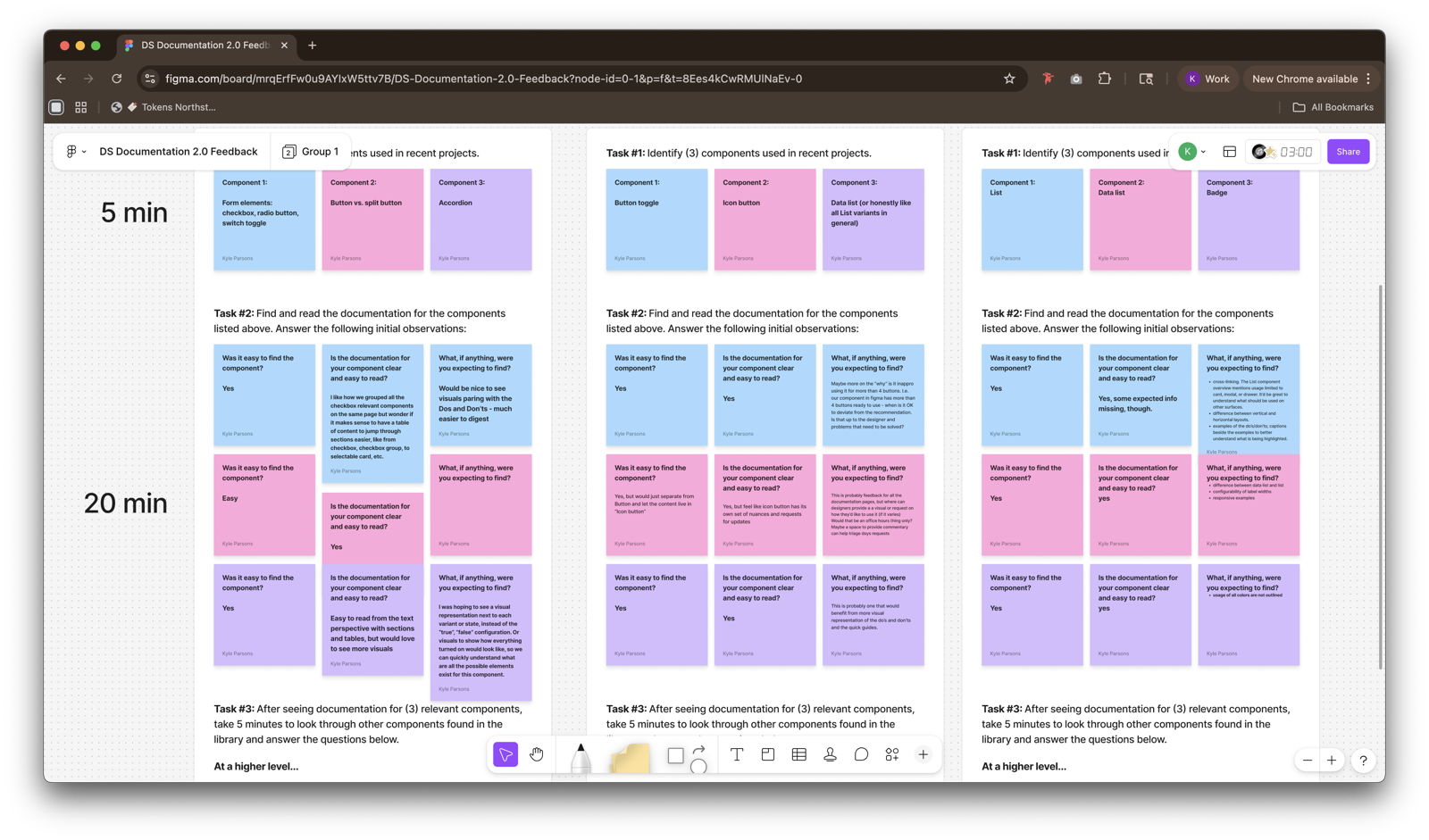
Task: Open a new browser tab
Action: click(x=313, y=45)
